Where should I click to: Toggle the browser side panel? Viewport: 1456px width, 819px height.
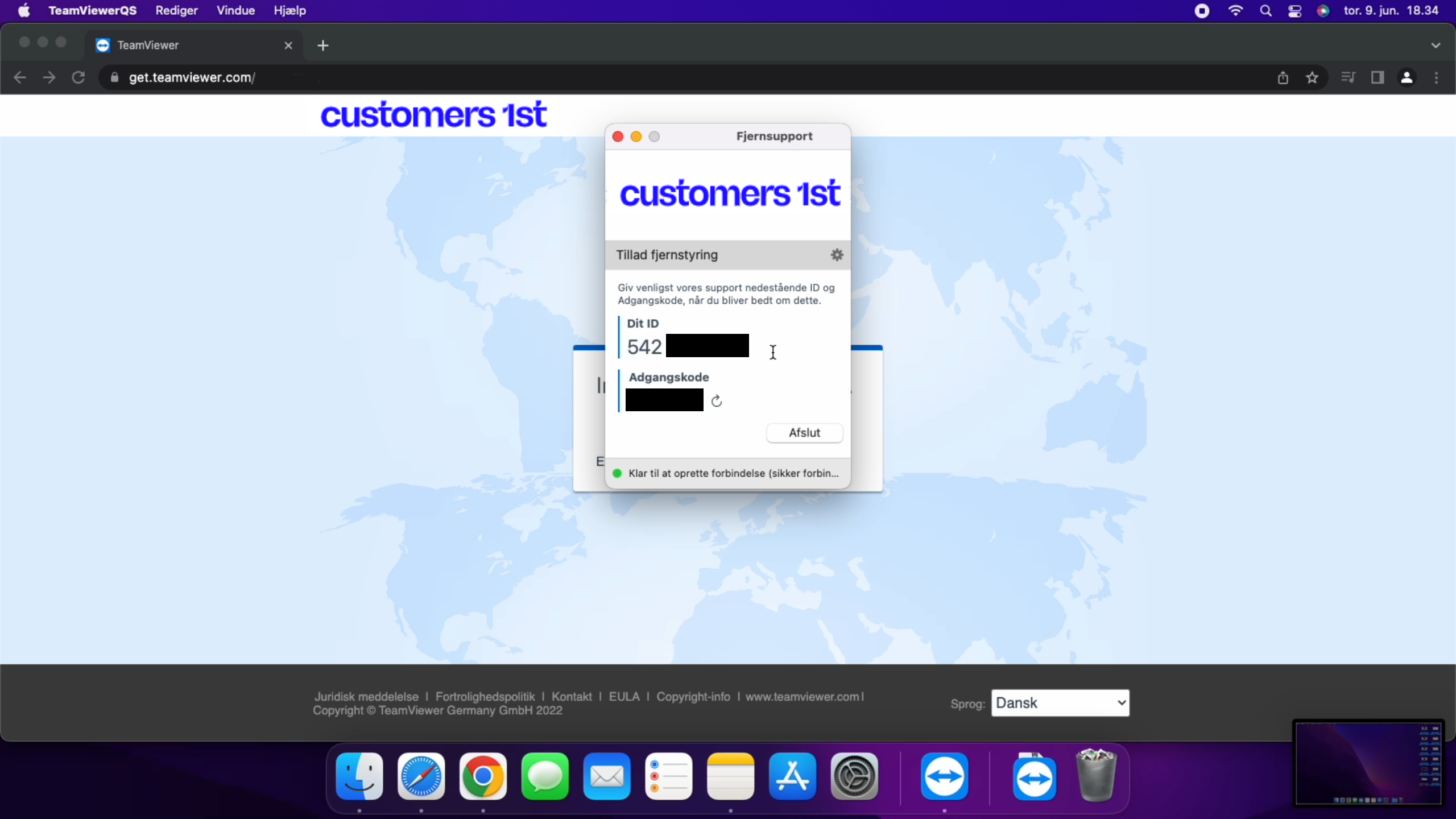pos(1377,77)
